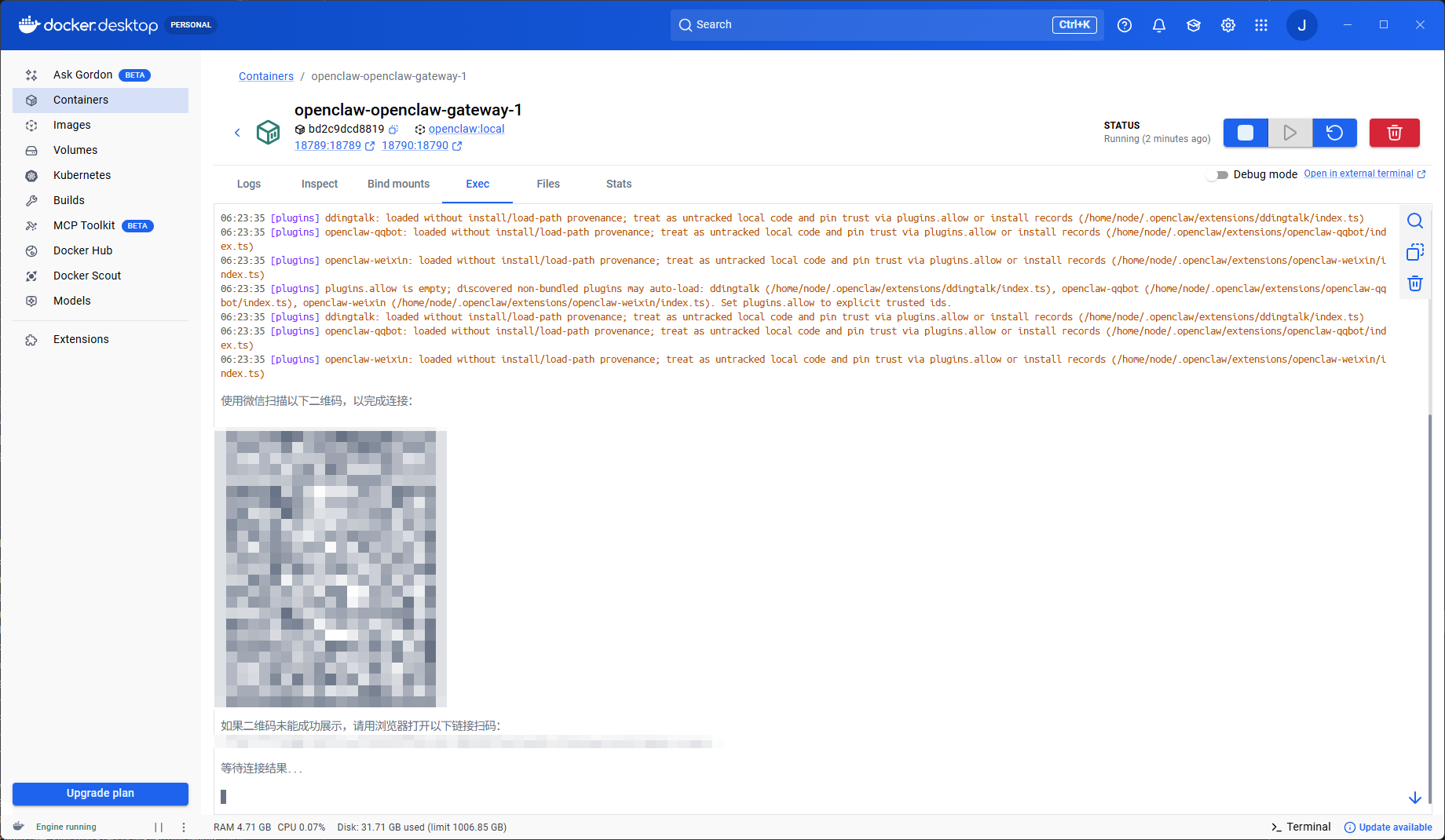1445x840 pixels.
Task: Click the Running status text
Action: click(x=1157, y=139)
